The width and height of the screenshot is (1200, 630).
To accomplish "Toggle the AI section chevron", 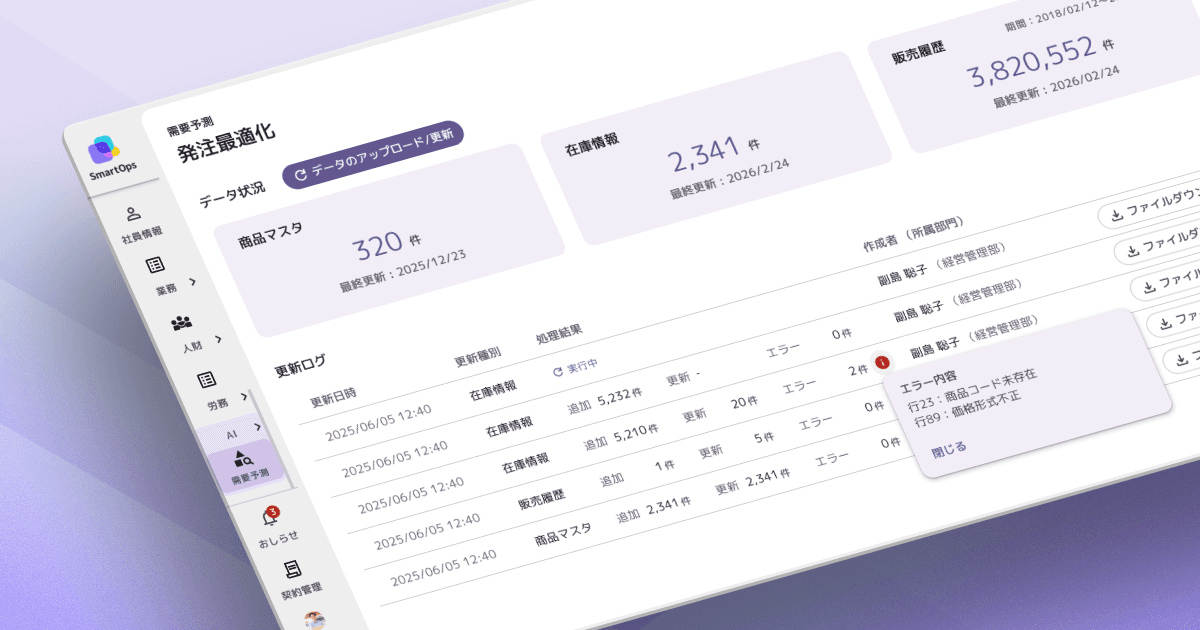I will coord(259,427).
